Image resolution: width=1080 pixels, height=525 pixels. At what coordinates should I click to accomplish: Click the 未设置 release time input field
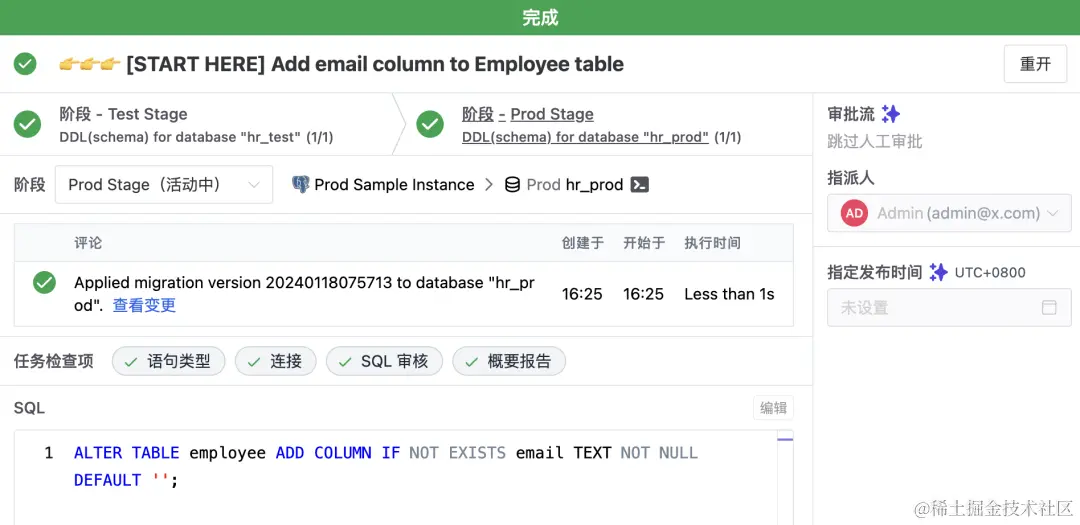coord(949,307)
